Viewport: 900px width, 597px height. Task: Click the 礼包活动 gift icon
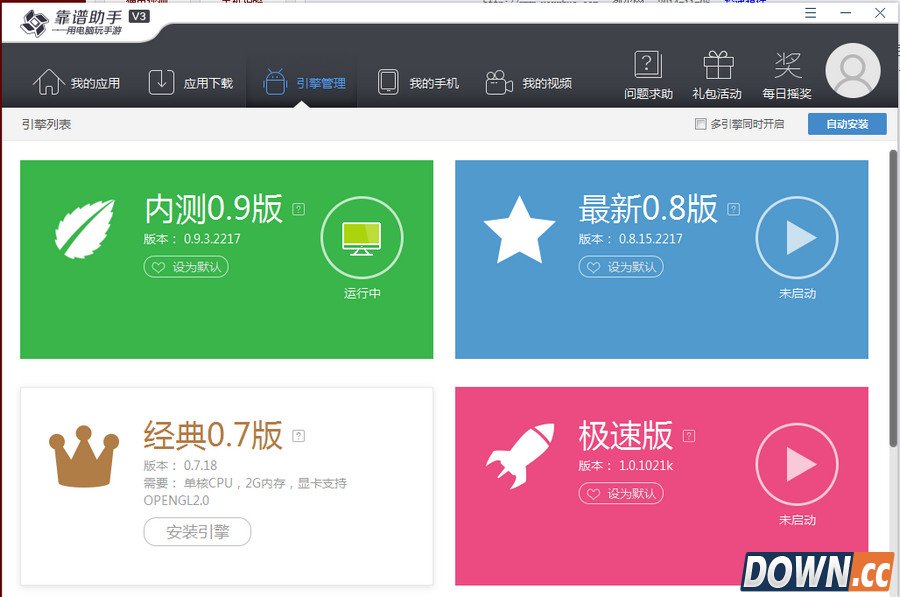717,64
